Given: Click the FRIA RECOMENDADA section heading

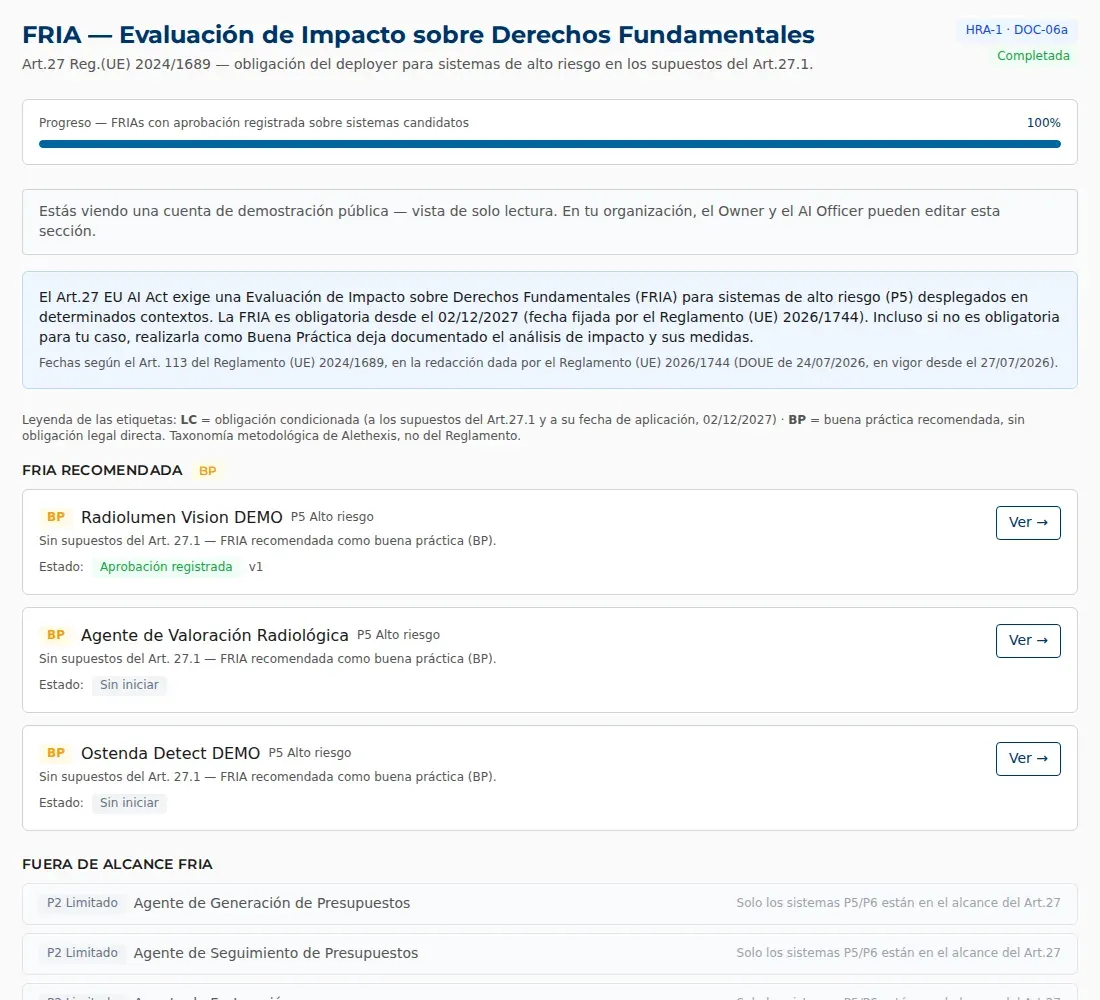Looking at the screenshot, I should [x=102, y=470].
